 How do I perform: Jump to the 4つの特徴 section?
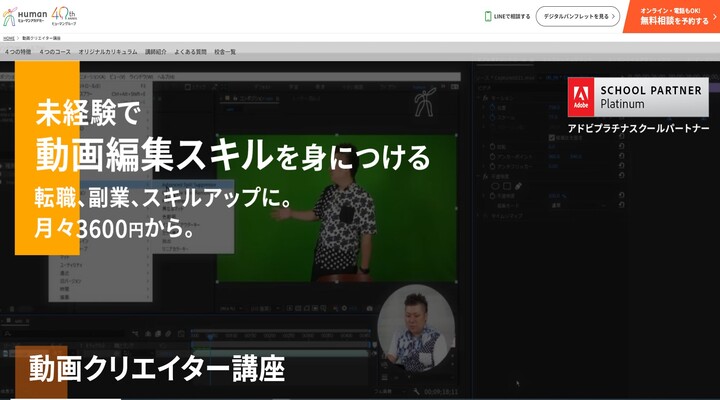18,52
